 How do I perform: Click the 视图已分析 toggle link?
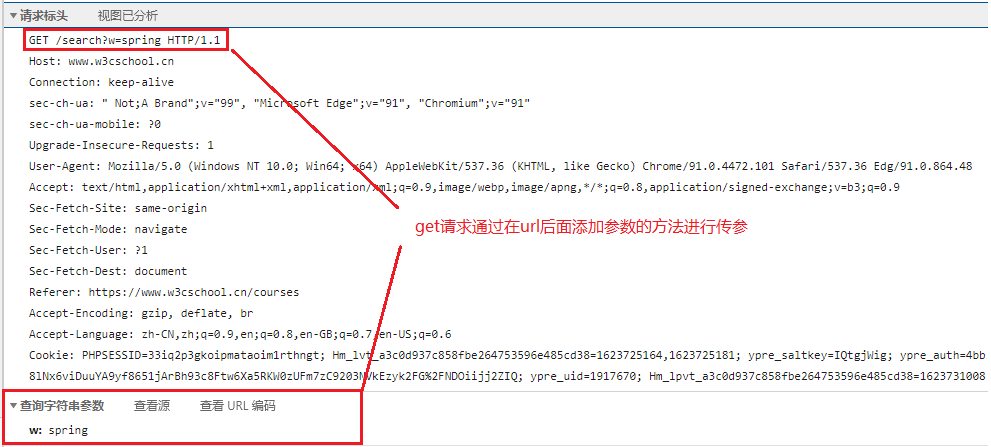tap(127, 16)
